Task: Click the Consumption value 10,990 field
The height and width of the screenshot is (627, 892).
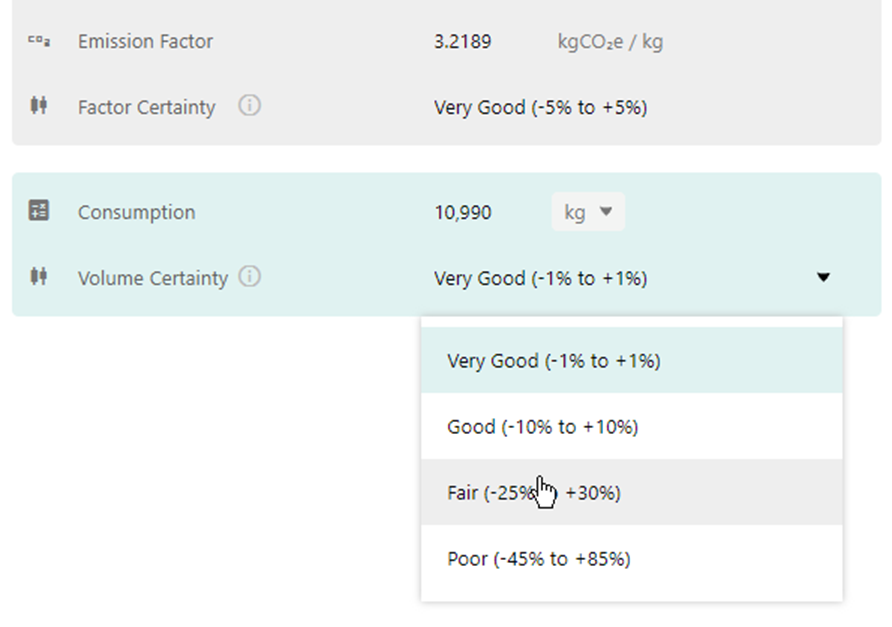Action: 462,212
